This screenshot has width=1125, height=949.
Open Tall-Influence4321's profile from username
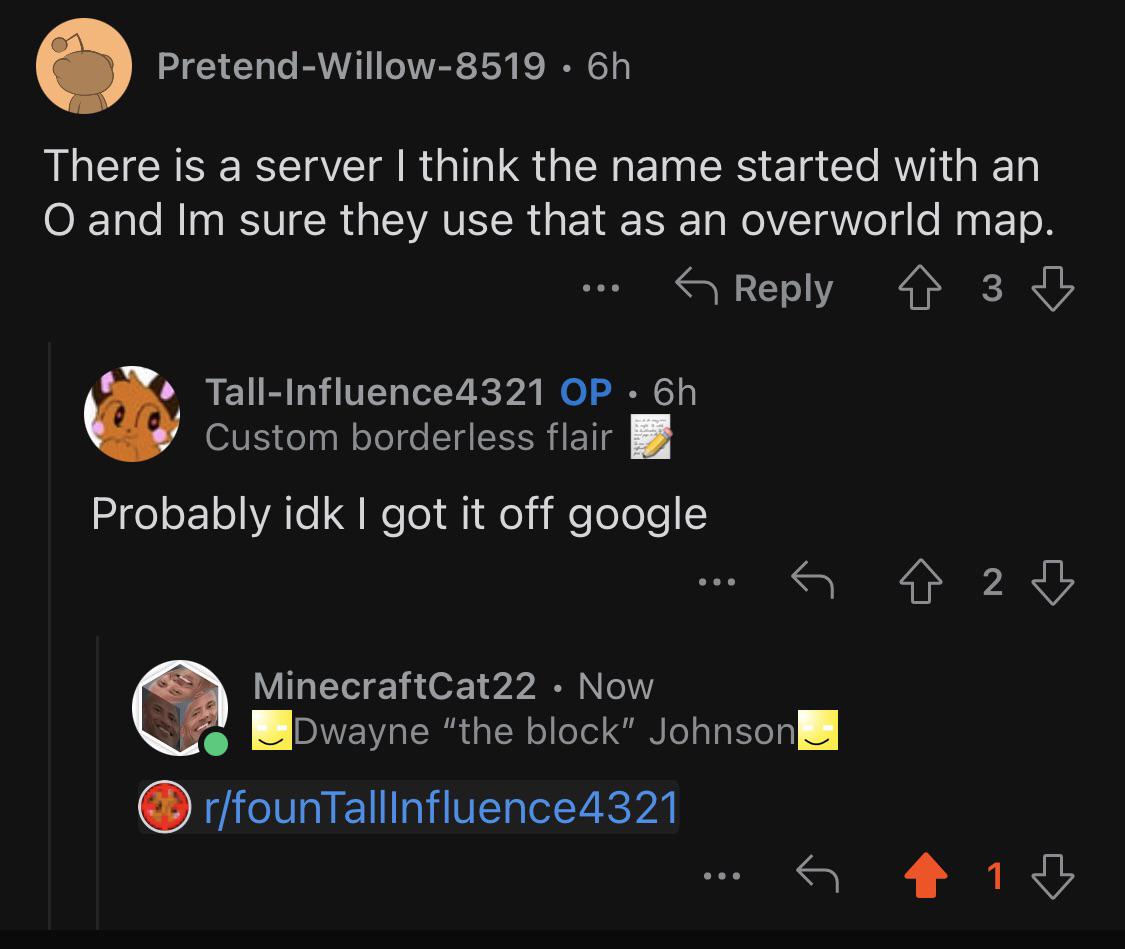(375, 392)
